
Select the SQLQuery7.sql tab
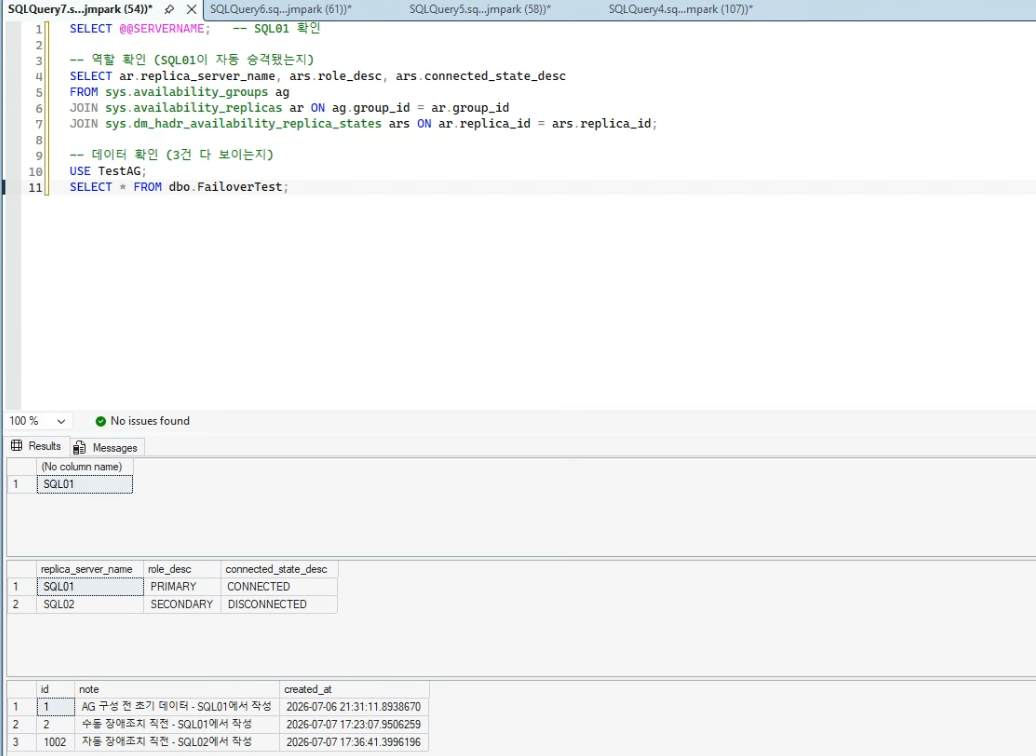point(80,9)
